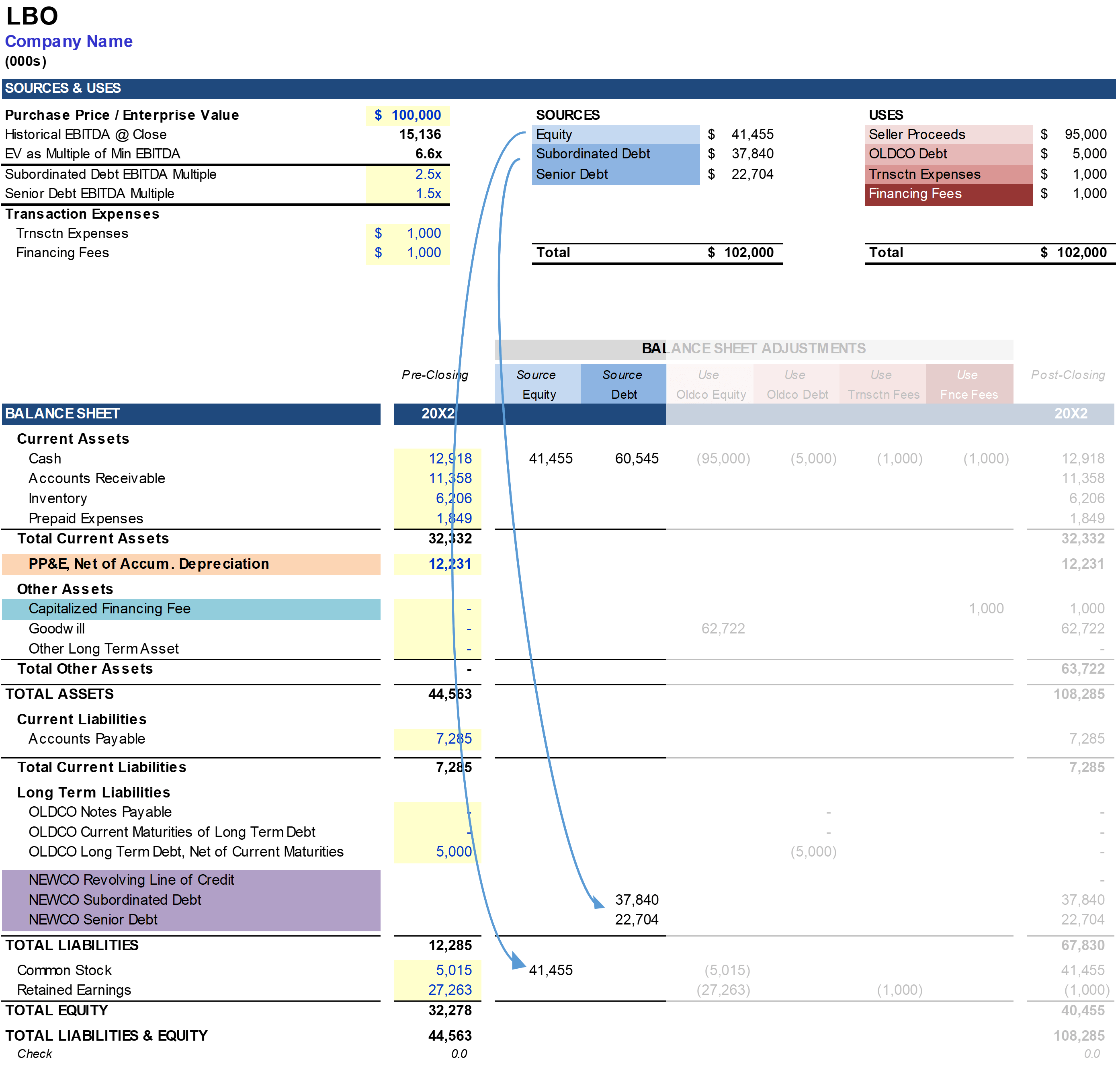Image resolution: width=1120 pixels, height=1072 pixels.
Task: Click the Use Fnce Fees column header
Action: (969, 384)
